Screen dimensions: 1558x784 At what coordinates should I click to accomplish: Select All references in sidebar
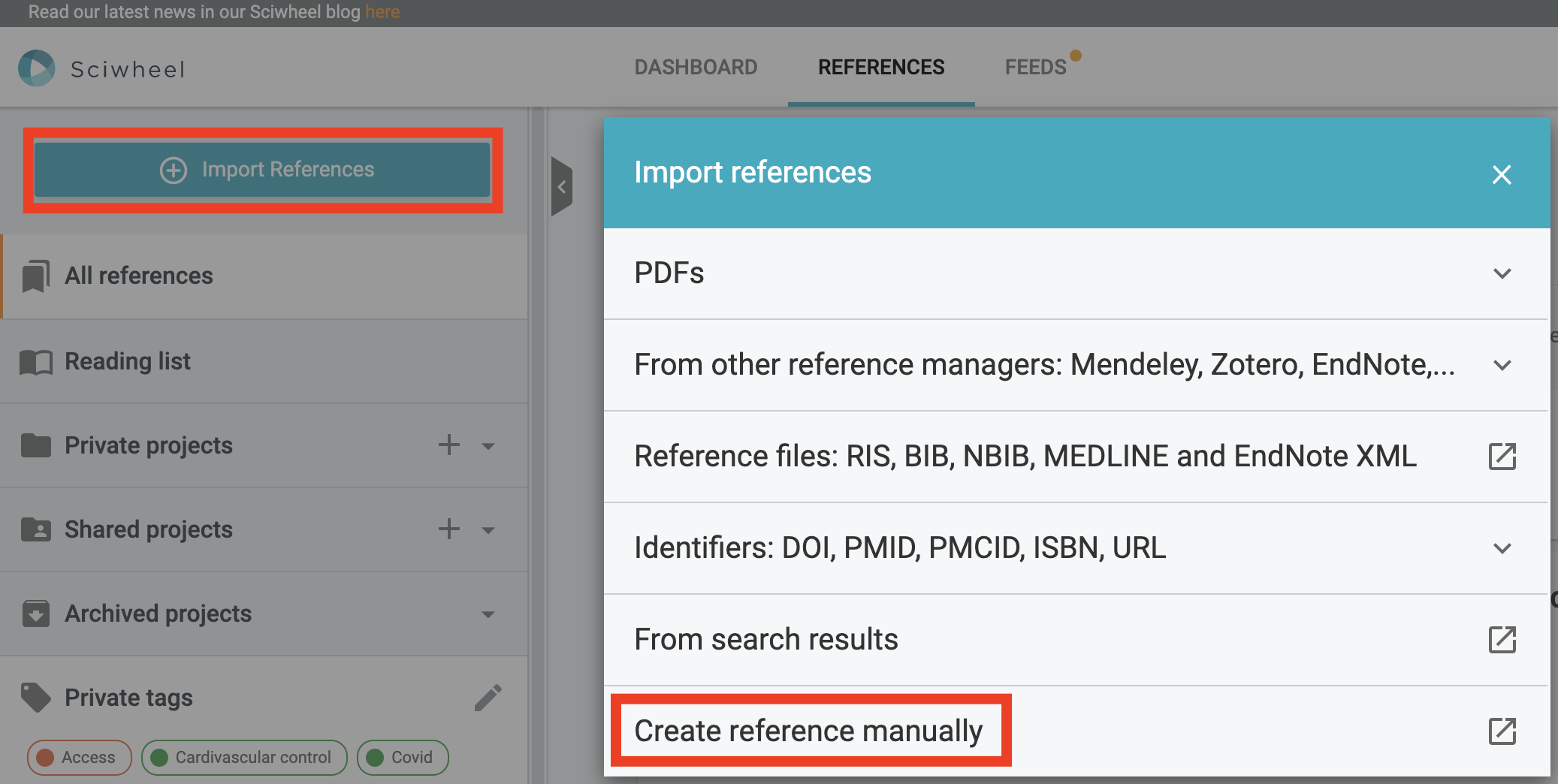pyautogui.click(x=264, y=276)
